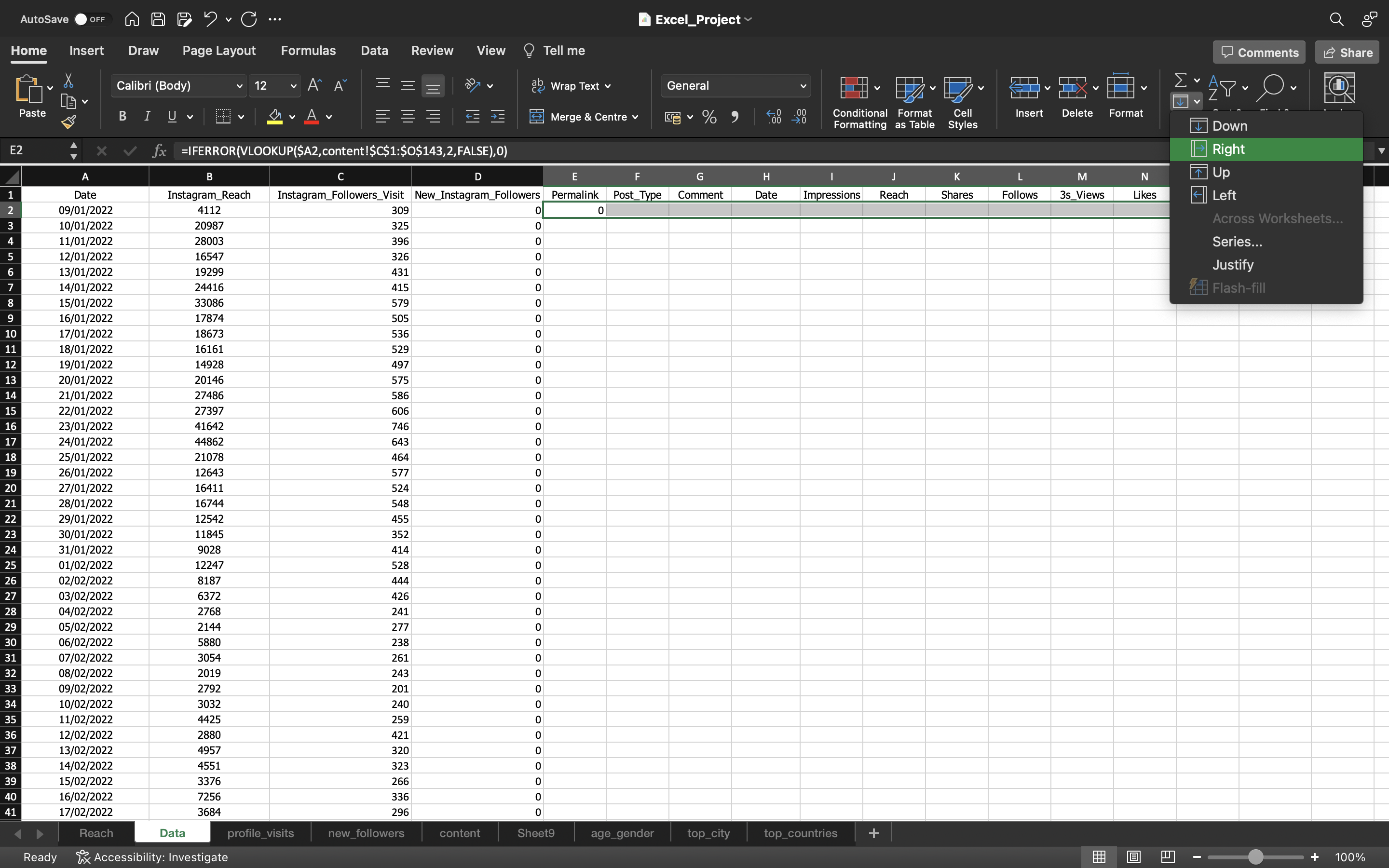Screen dimensions: 1389x868
Task: Click the Decrease Indent icon
Action: (472, 117)
